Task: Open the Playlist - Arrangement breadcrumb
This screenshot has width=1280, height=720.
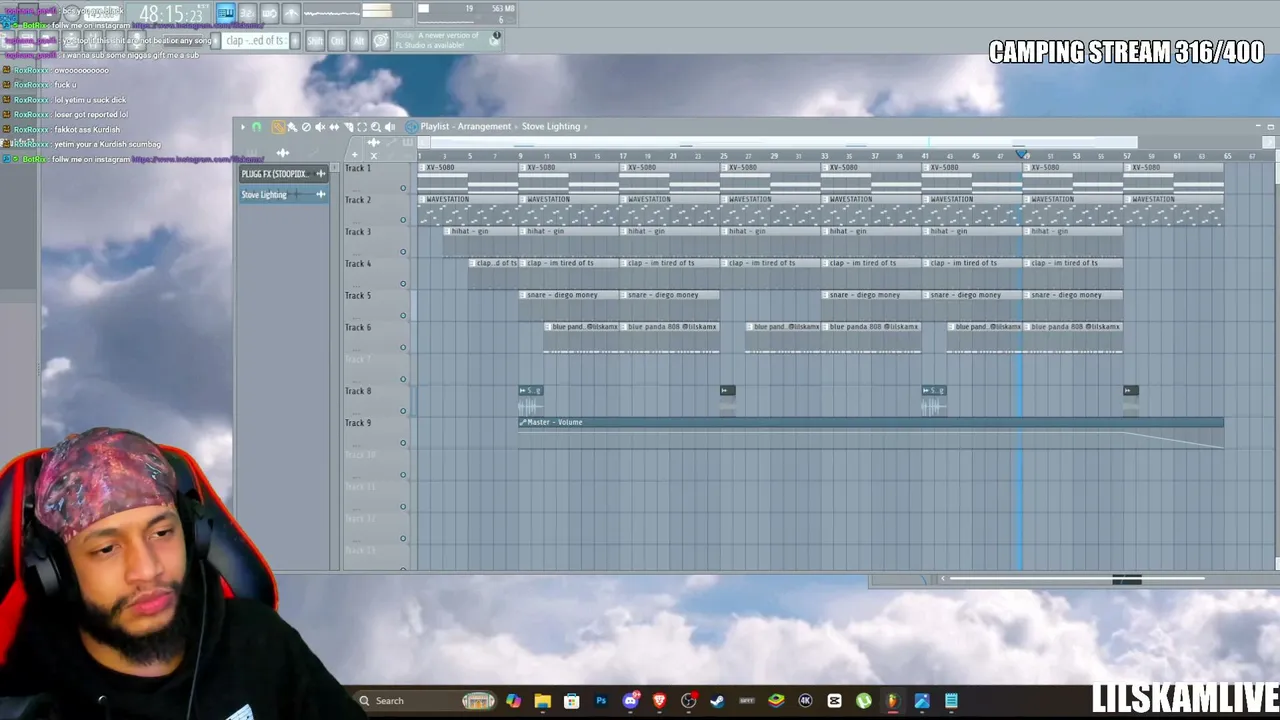Action: [466, 127]
